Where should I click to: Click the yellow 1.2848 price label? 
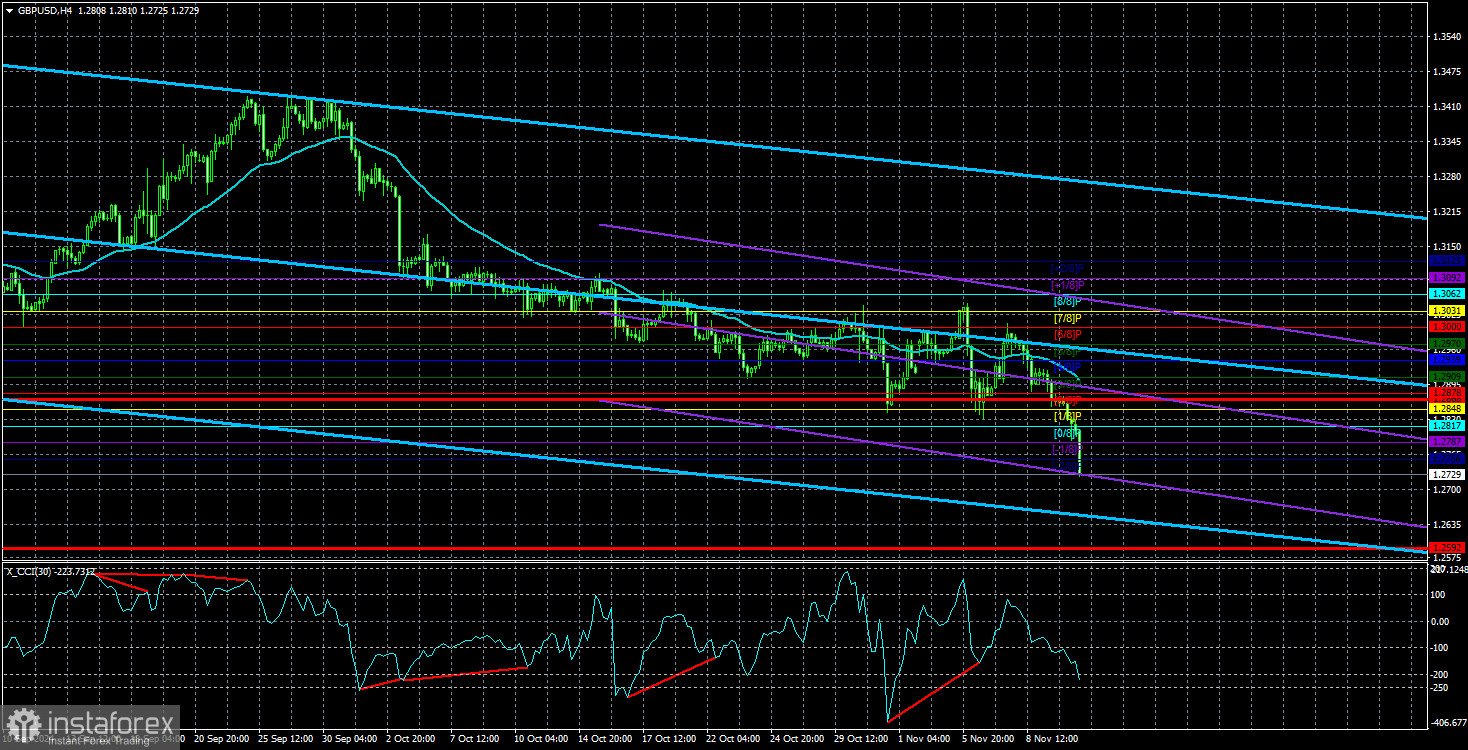click(1447, 409)
